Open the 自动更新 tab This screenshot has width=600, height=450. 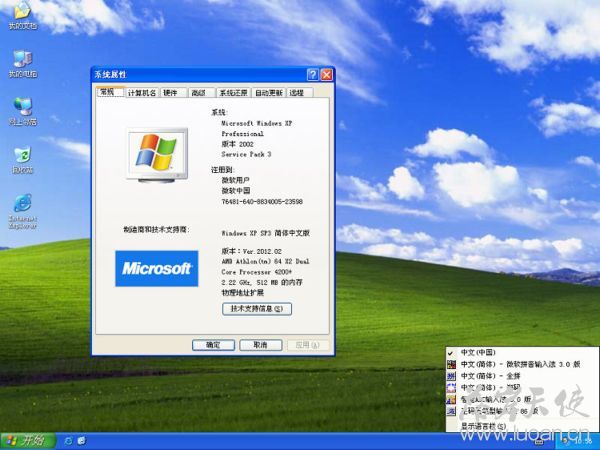(268, 93)
